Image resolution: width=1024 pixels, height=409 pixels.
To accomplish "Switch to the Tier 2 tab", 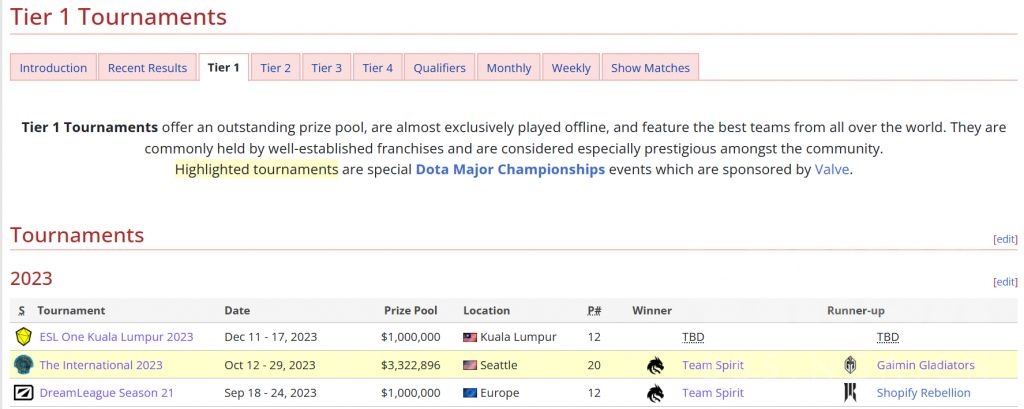I will pyautogui.click(x=276, y=68).
